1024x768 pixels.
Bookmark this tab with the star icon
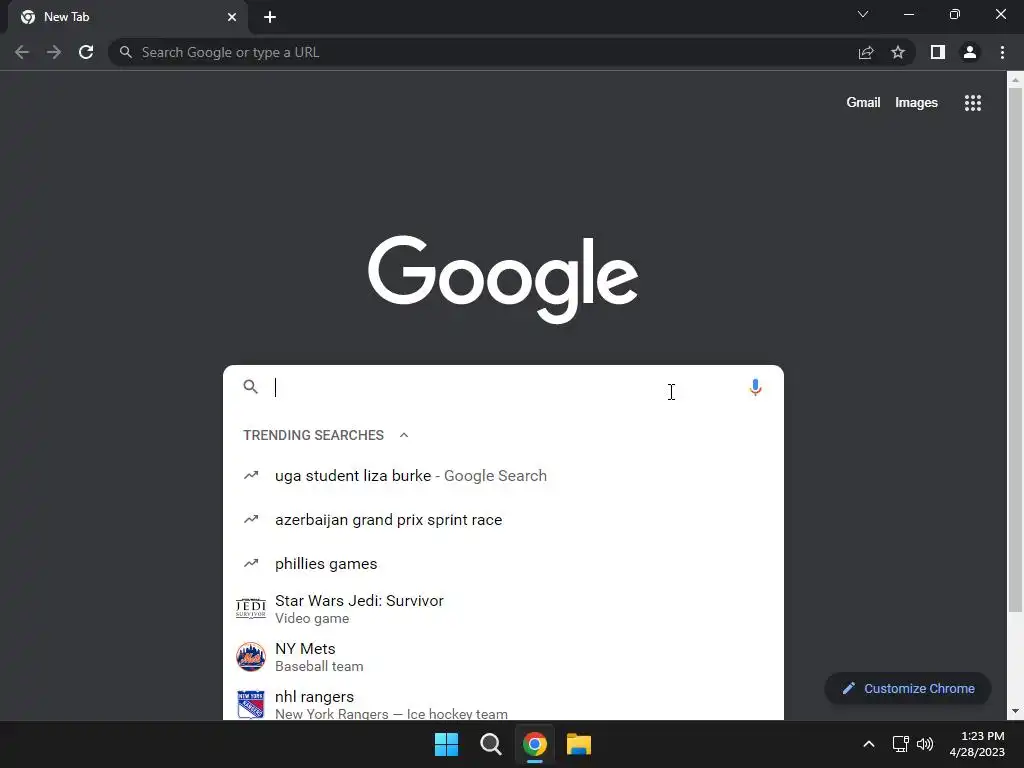(x=898, y=52)
